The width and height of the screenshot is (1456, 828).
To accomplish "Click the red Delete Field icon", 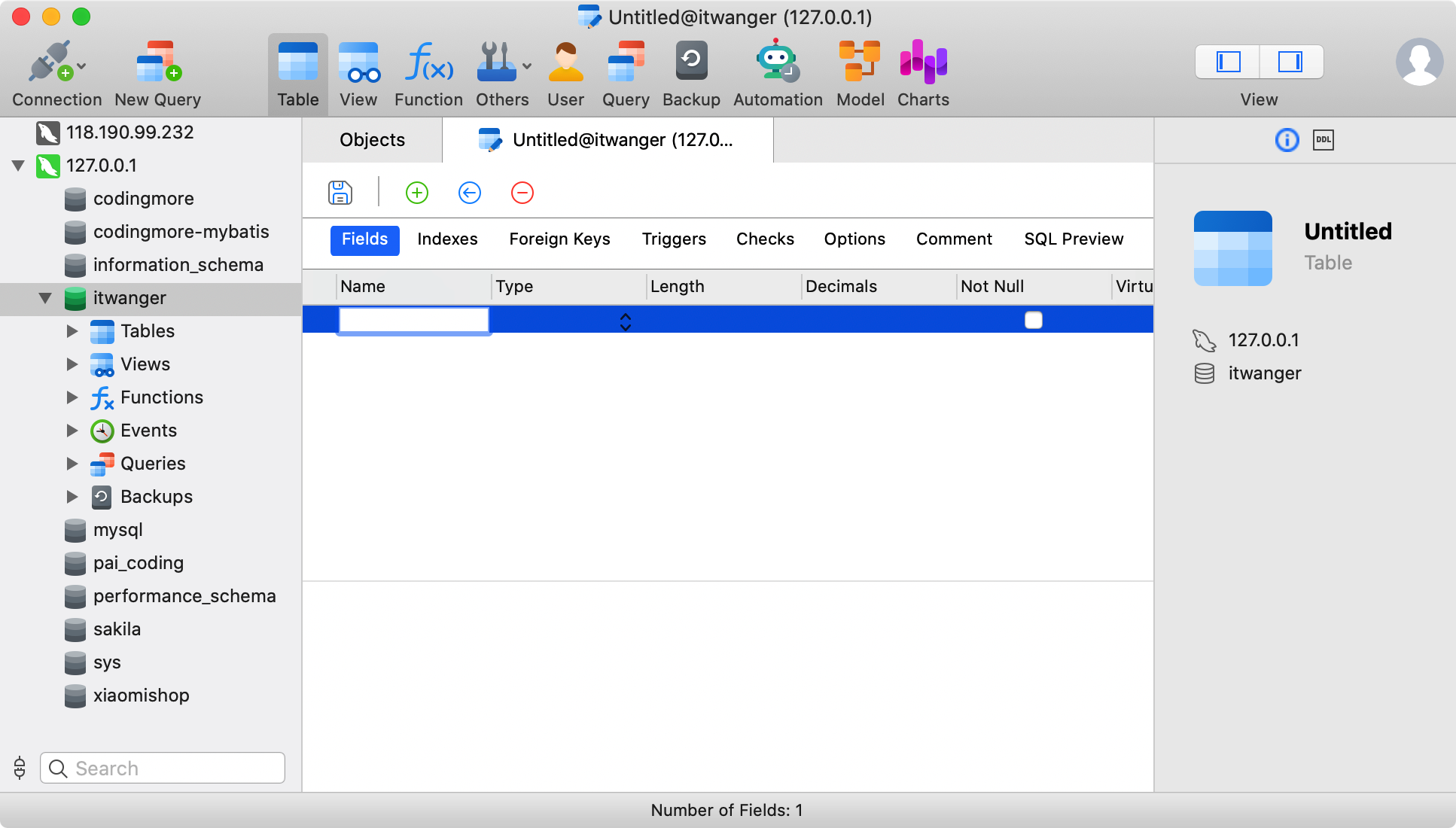I will coord(522,193).
